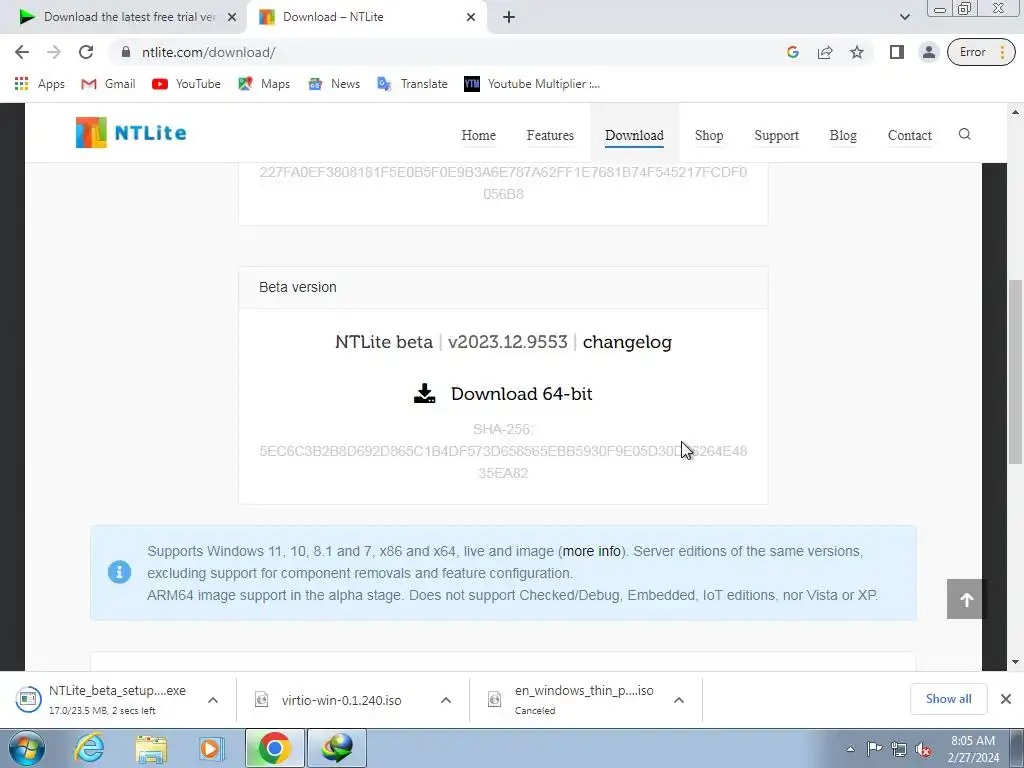The height and width of the screenshot is (768, 1024).
Task: Click the info icon in blue notice
Action: pyautogui.click(x=120, y=572)
